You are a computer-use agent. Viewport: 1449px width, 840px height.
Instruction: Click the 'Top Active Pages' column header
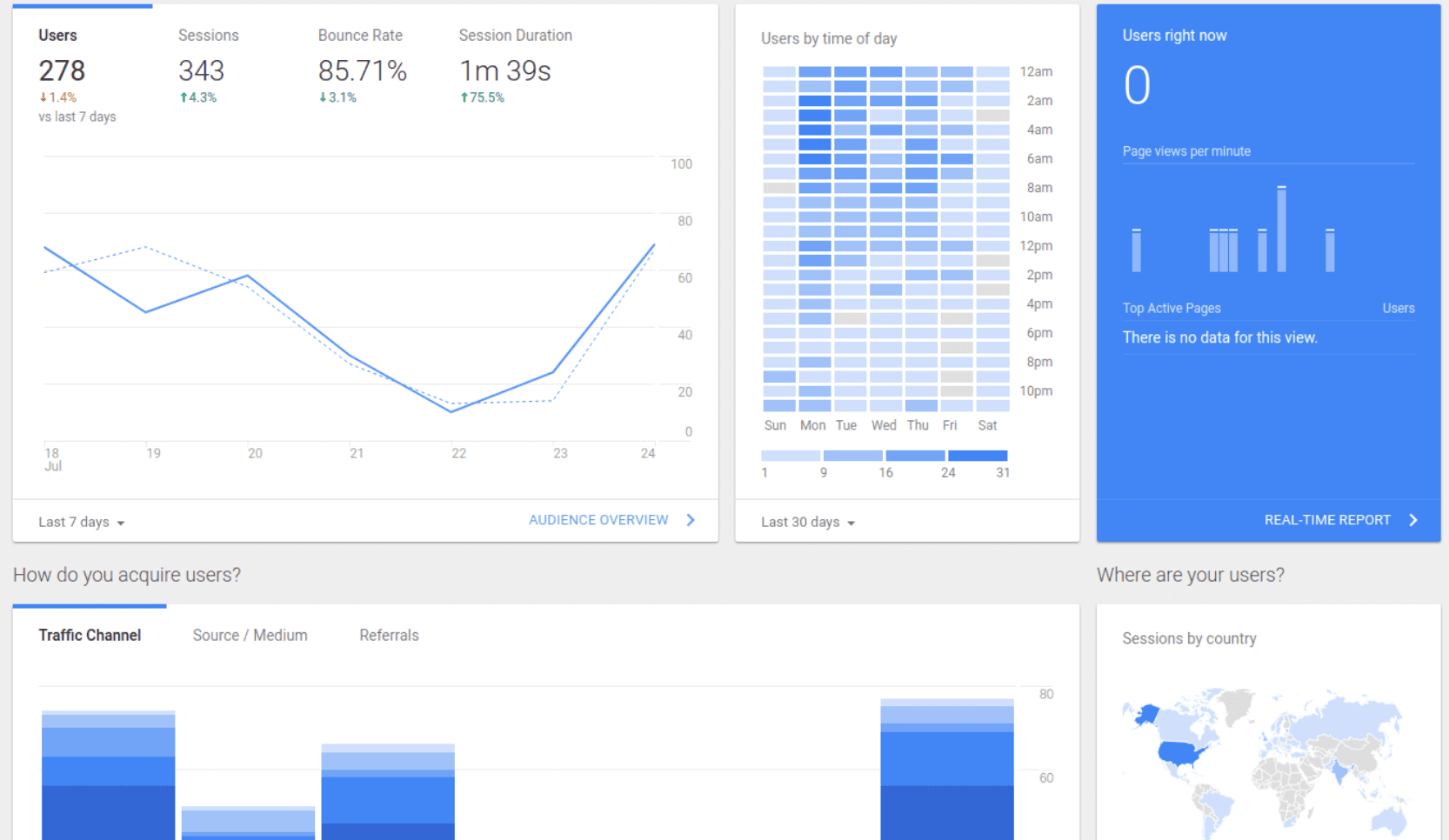[x=1172, y=308]
